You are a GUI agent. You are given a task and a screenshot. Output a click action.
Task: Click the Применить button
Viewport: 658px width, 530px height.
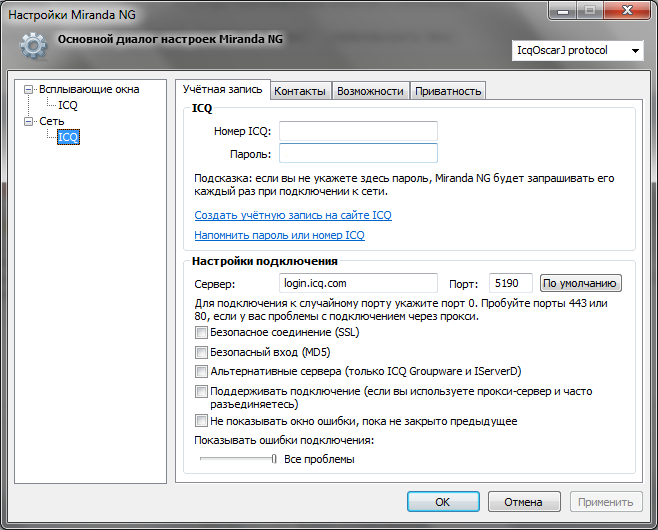606,502
